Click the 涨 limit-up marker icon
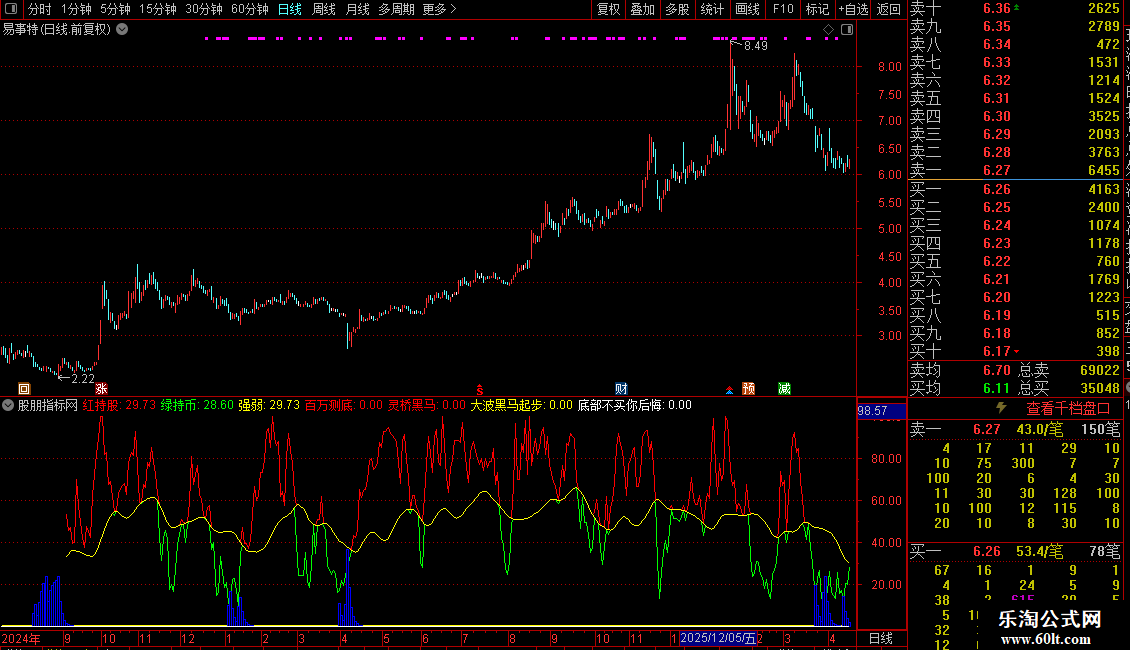 (101, 388)
